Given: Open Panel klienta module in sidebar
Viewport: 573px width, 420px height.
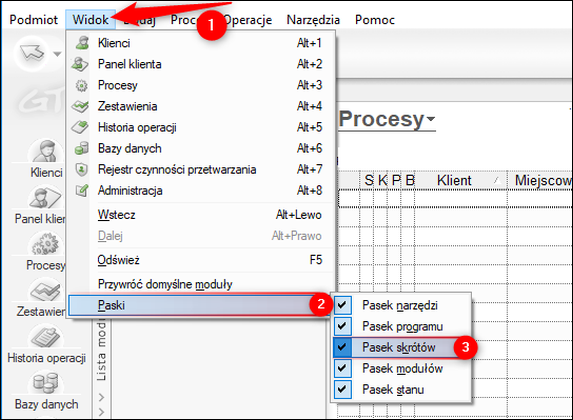Looking at the screenshot, I should 40,205.
